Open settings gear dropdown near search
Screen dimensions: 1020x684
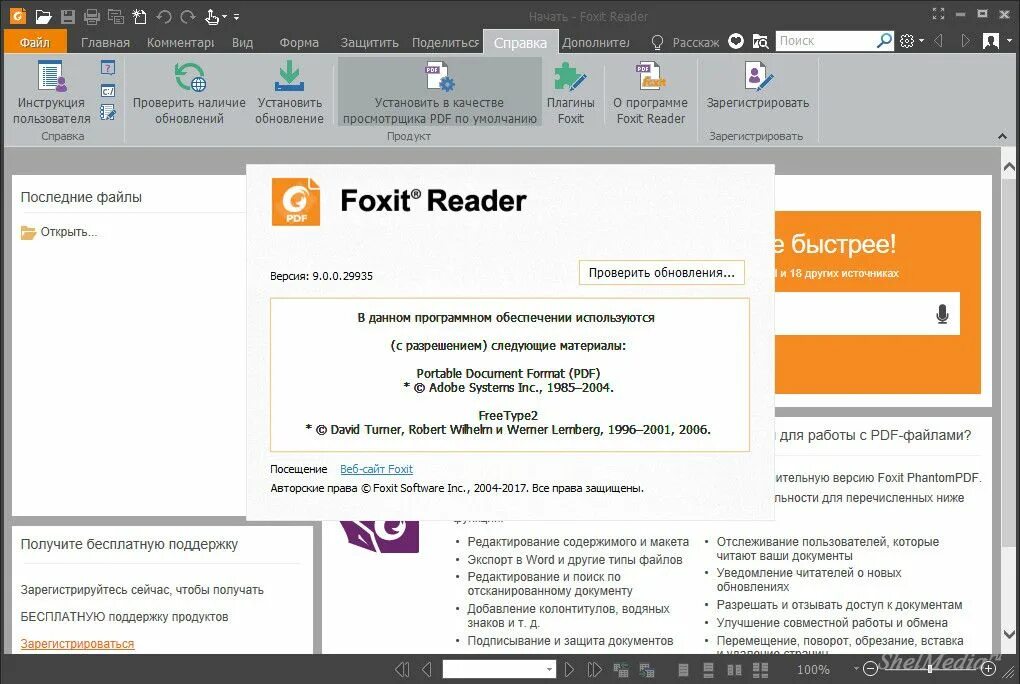(921, 41)
